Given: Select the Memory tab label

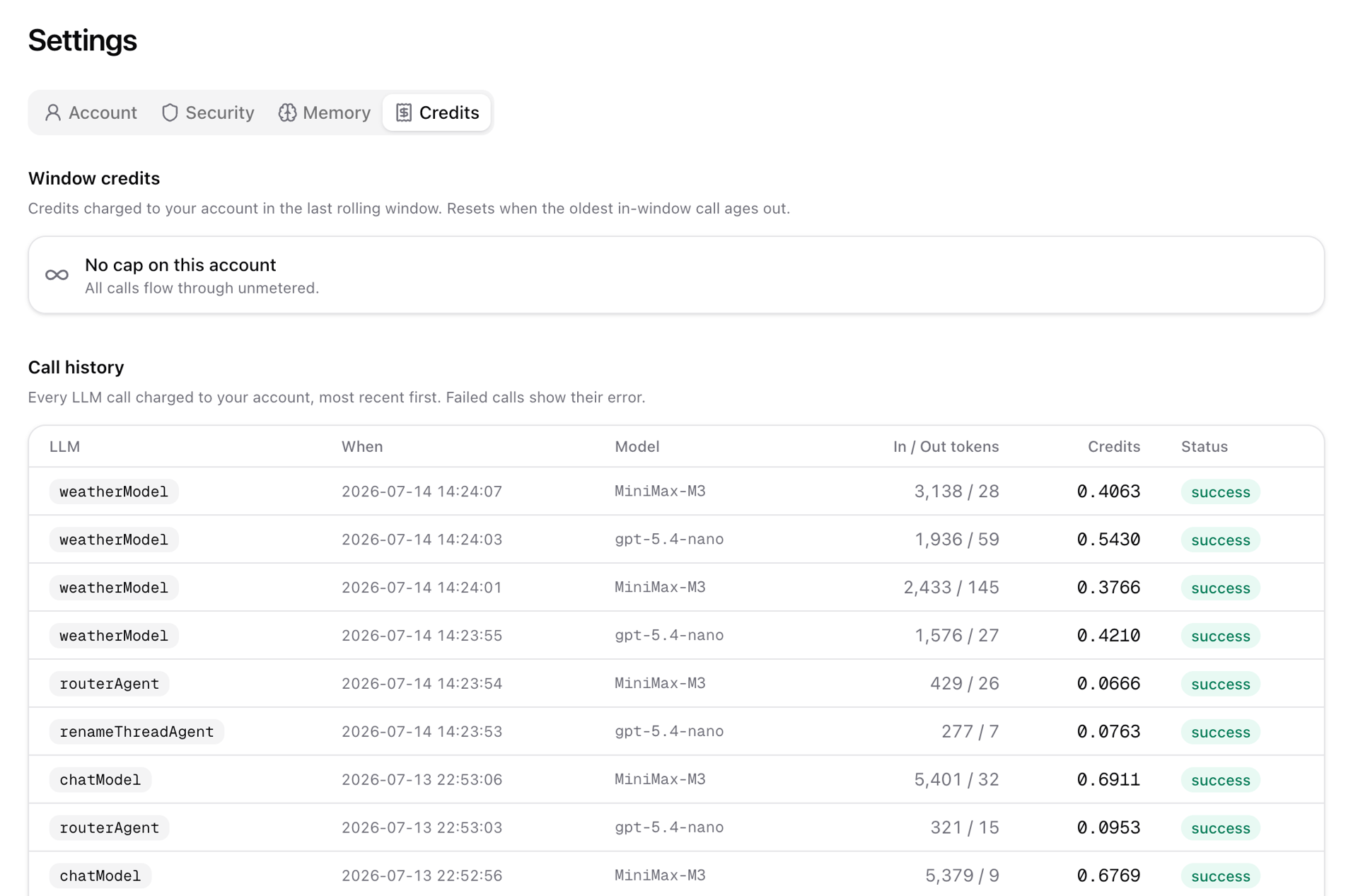Looking at the screenshot, I should (337, 112).
